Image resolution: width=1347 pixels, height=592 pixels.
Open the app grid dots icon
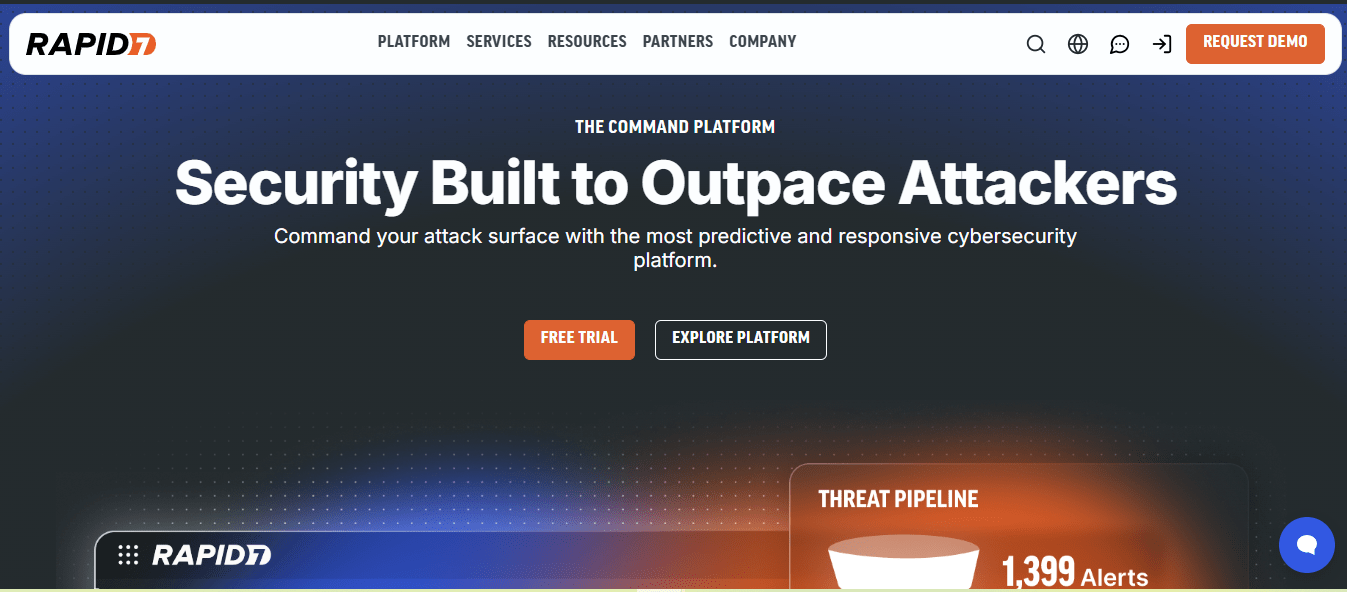[128, 555]
